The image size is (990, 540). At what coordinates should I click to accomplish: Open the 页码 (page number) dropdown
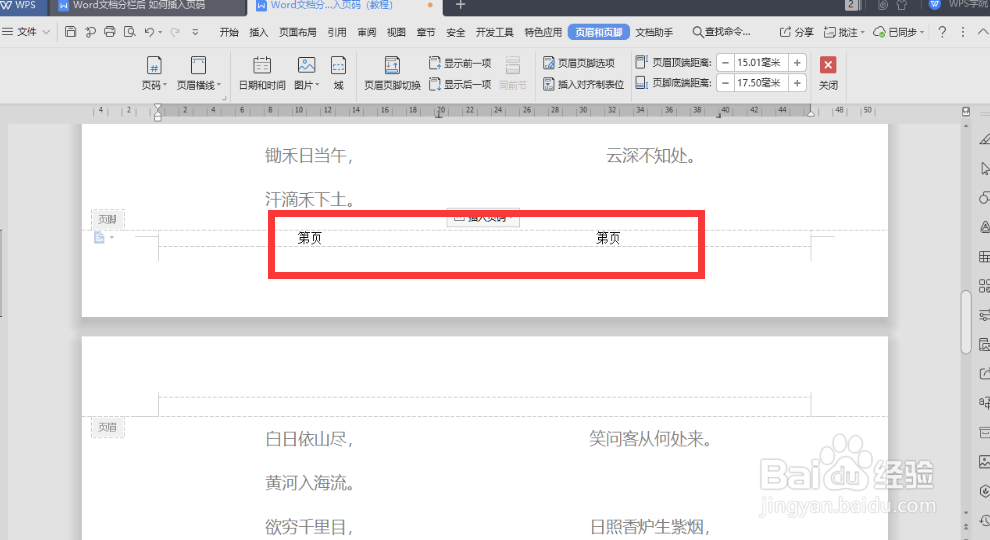click(154, 73)
